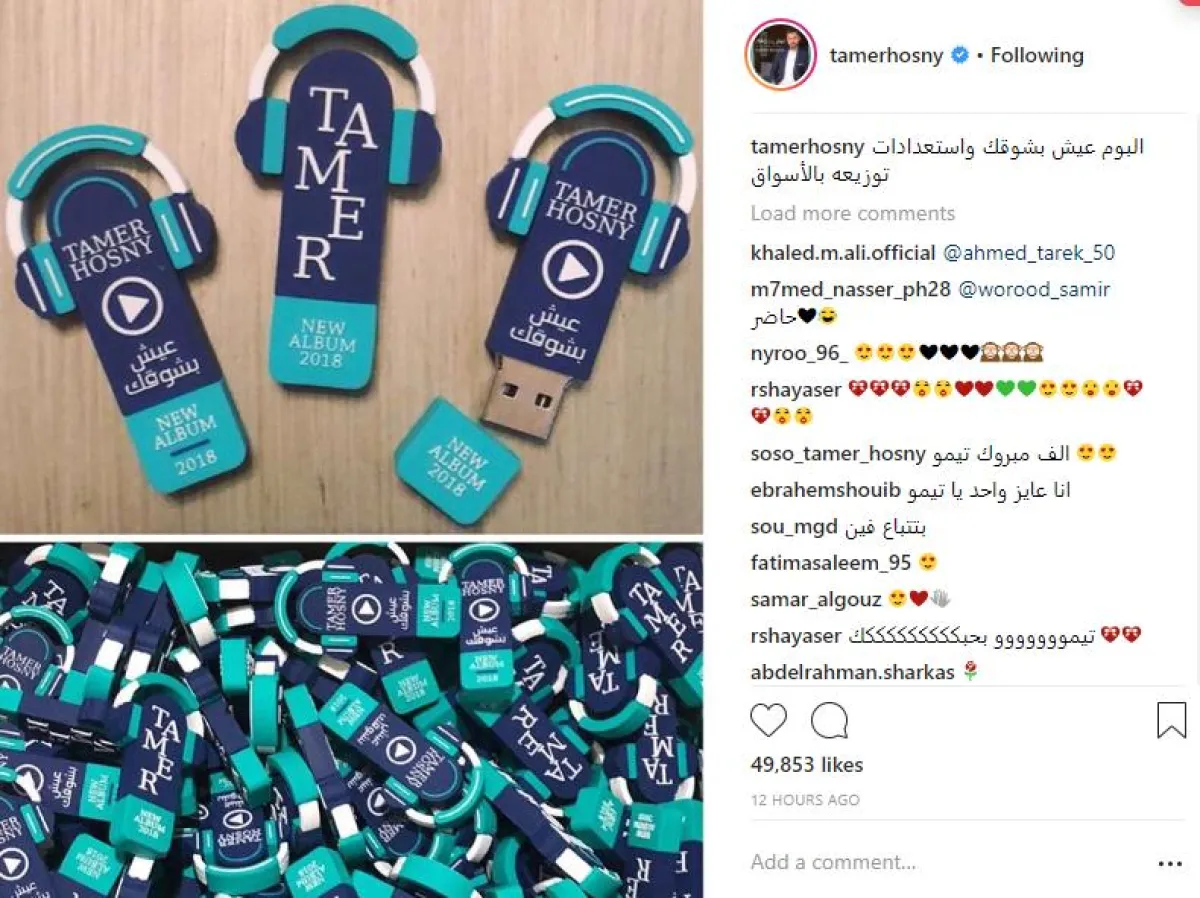
Task: Open soso_tamer_hosny commenter profile
Action: [838, 454]
